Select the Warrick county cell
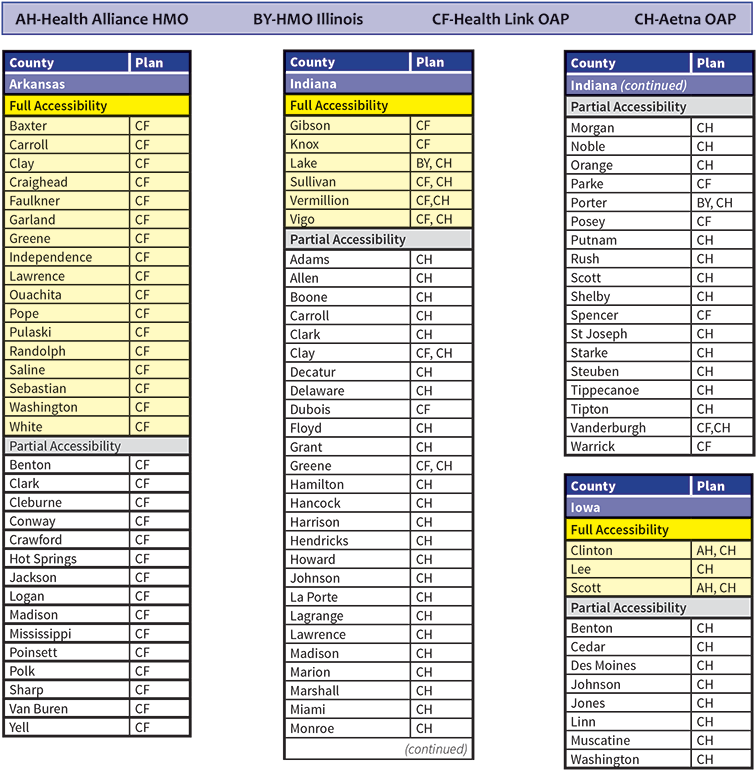This screenshot has height=770, width=756. click(x=628, y=446)
